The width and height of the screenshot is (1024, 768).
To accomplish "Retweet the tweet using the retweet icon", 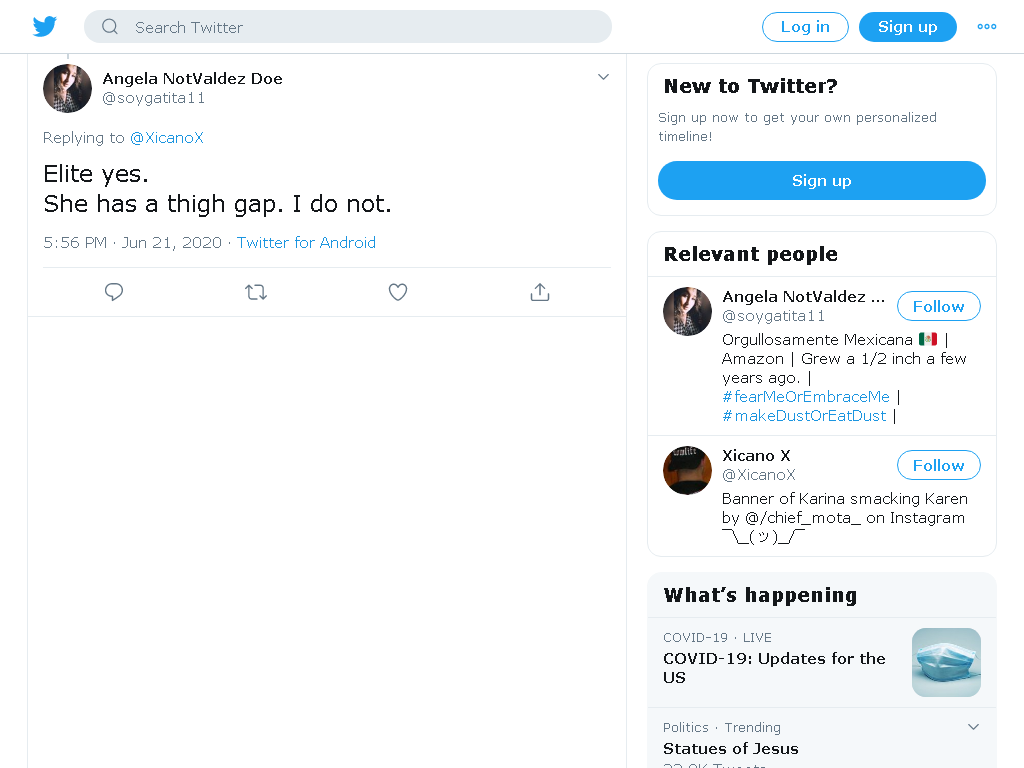I will [256, 292].
